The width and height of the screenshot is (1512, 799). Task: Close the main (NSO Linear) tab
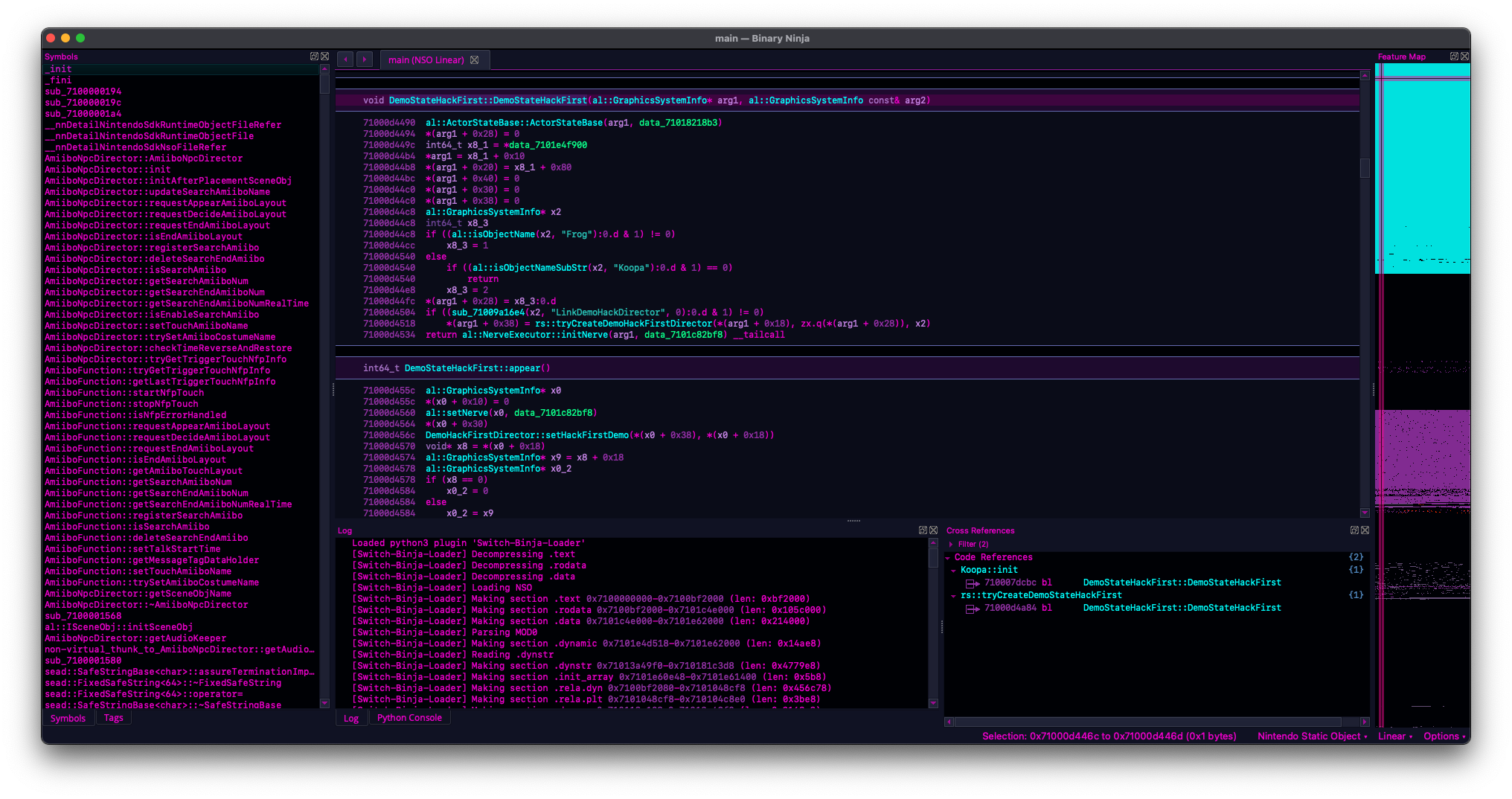475,60
